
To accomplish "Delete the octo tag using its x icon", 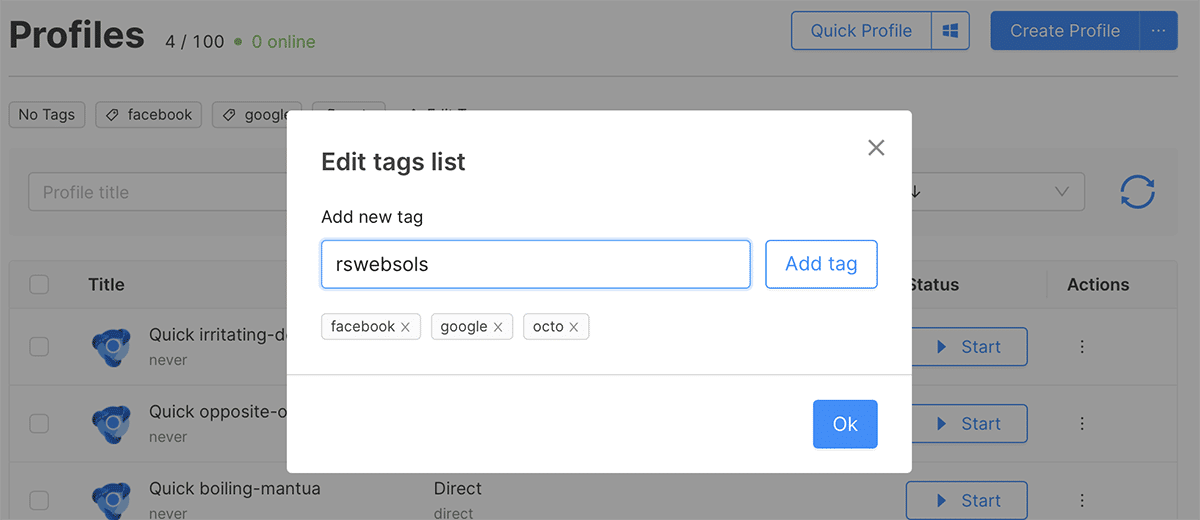I will tap(573, 327).
